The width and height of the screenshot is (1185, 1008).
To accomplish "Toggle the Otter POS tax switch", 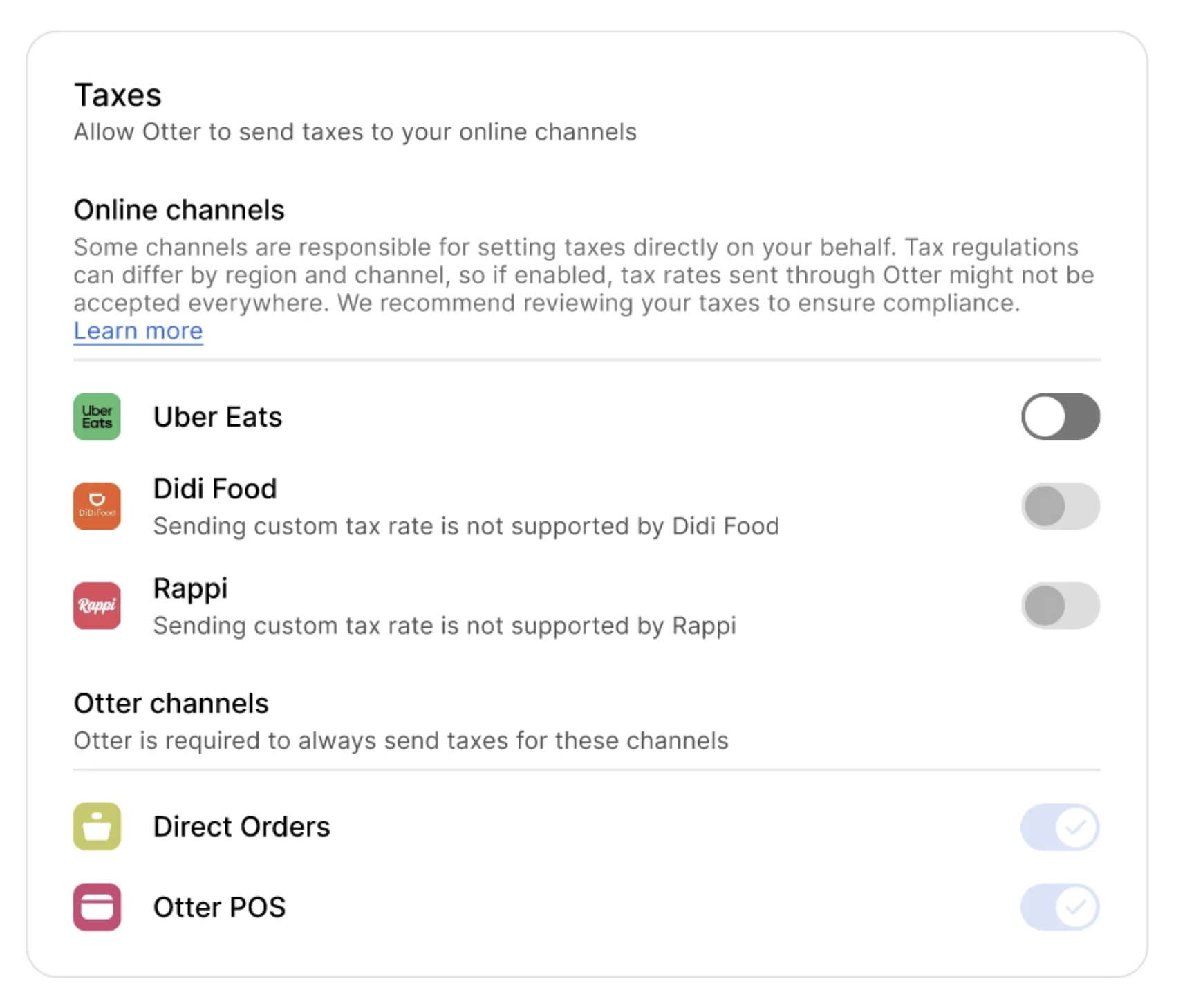I will point(1060,906).
